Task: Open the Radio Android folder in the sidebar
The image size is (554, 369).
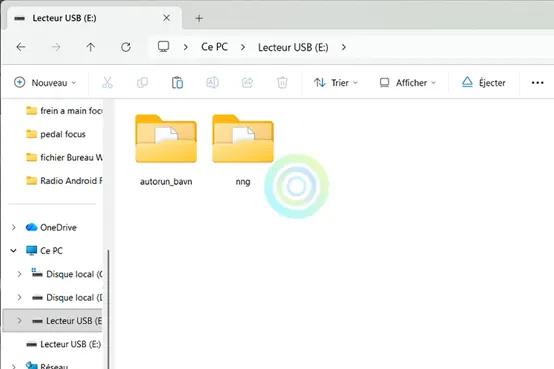Action: tap(64, 181)
